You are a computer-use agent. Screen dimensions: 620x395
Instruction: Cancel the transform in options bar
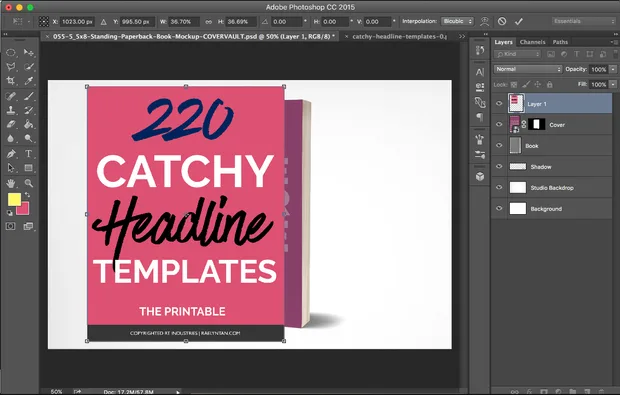502,21
